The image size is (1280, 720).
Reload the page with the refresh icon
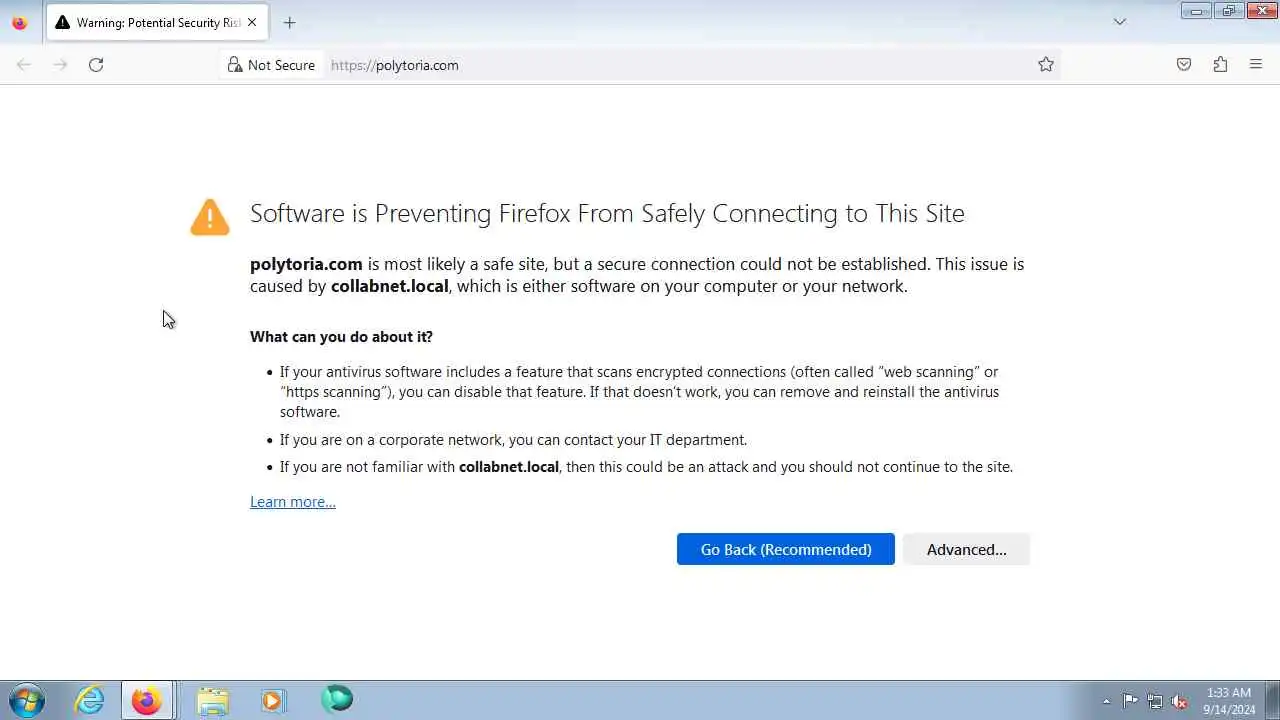tap(96, 65)
